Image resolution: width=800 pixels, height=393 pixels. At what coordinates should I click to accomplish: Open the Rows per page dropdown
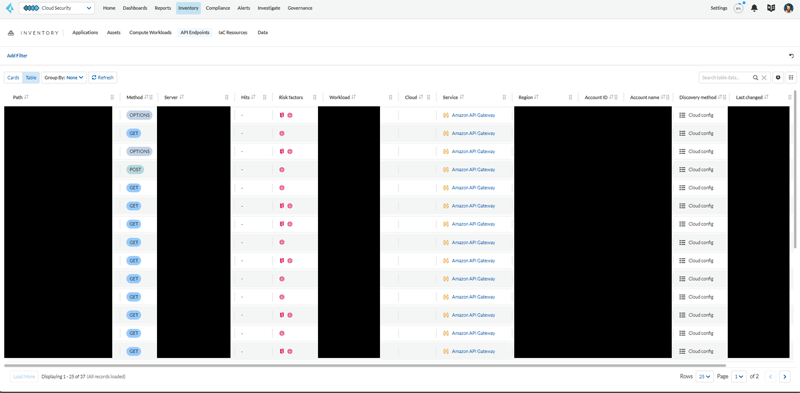point(705,377)
